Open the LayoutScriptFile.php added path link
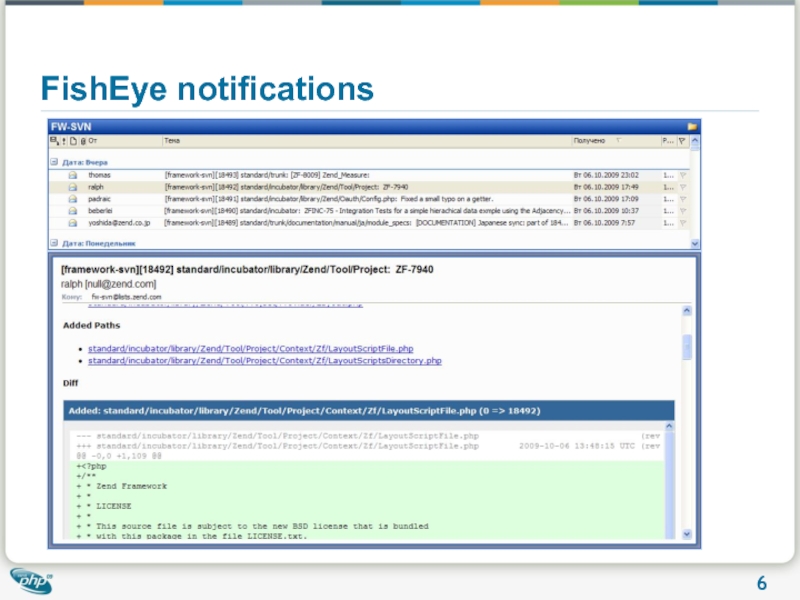 tap(251, 348)
